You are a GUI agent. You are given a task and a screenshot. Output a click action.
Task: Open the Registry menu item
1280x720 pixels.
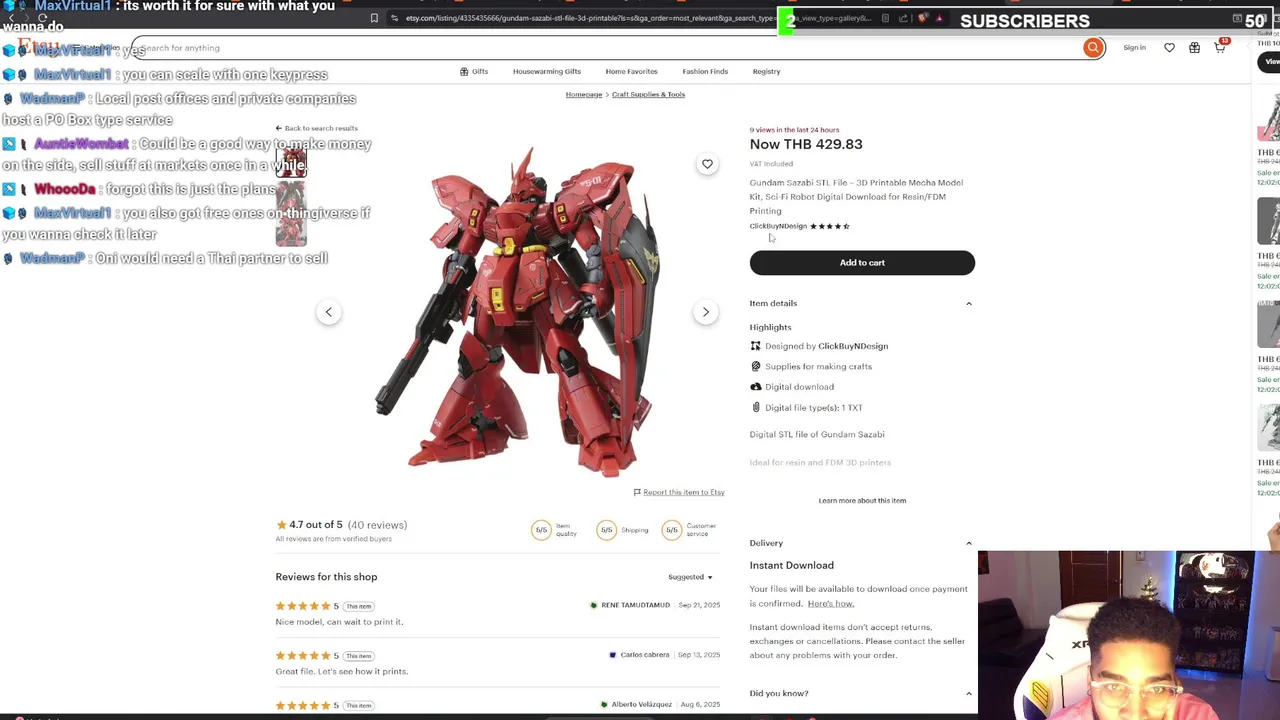pyautogui.click(x=766, y=71)
